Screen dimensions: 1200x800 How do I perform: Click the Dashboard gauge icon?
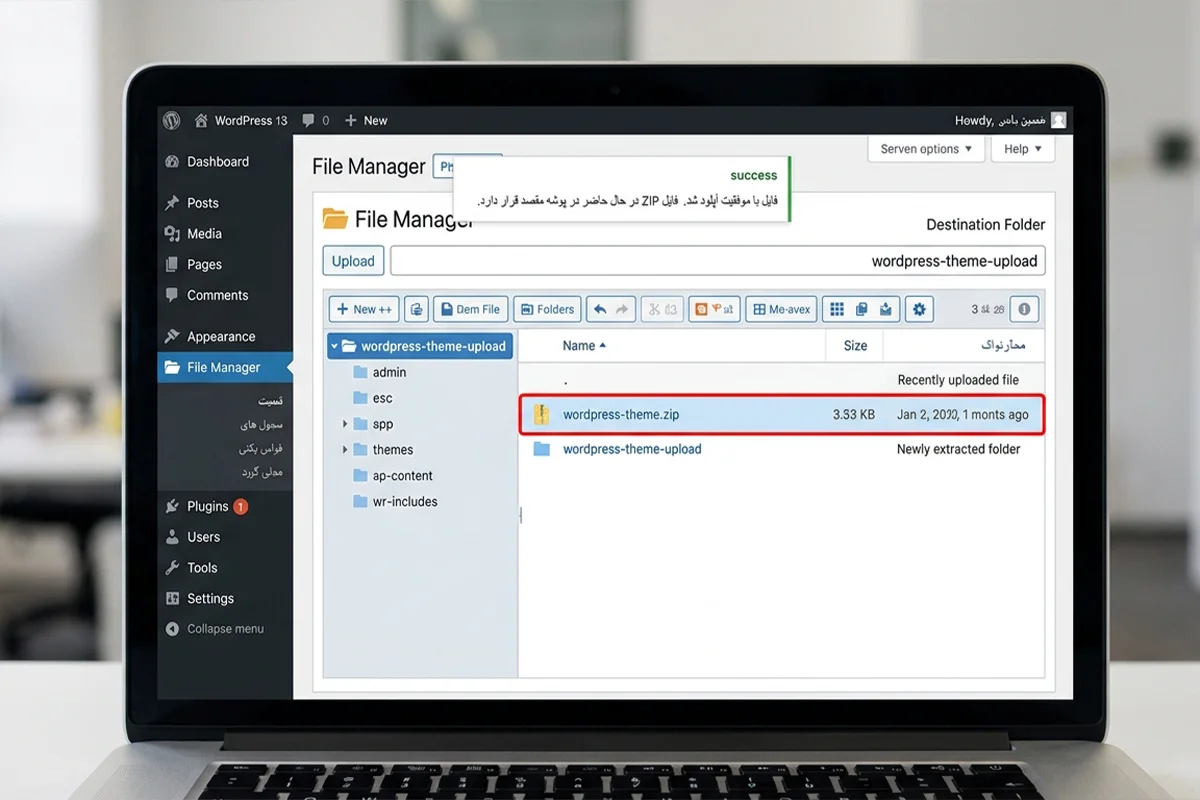(172, 161)
